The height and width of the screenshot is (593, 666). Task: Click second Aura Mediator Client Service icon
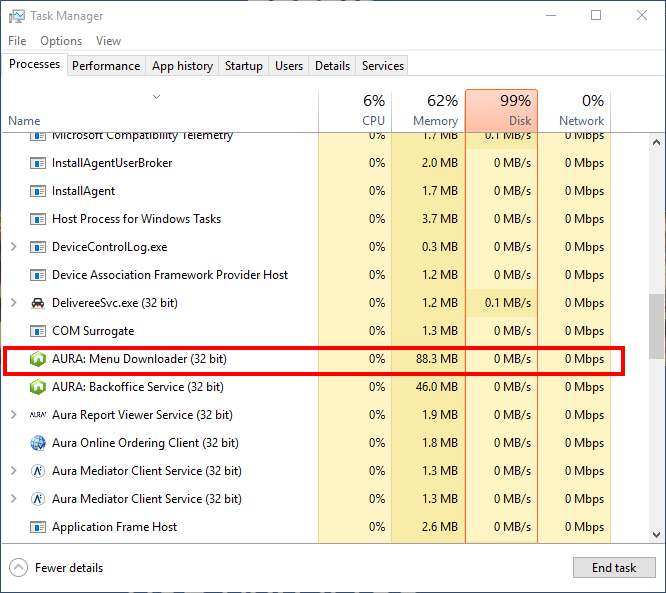(x=38, y=499)
